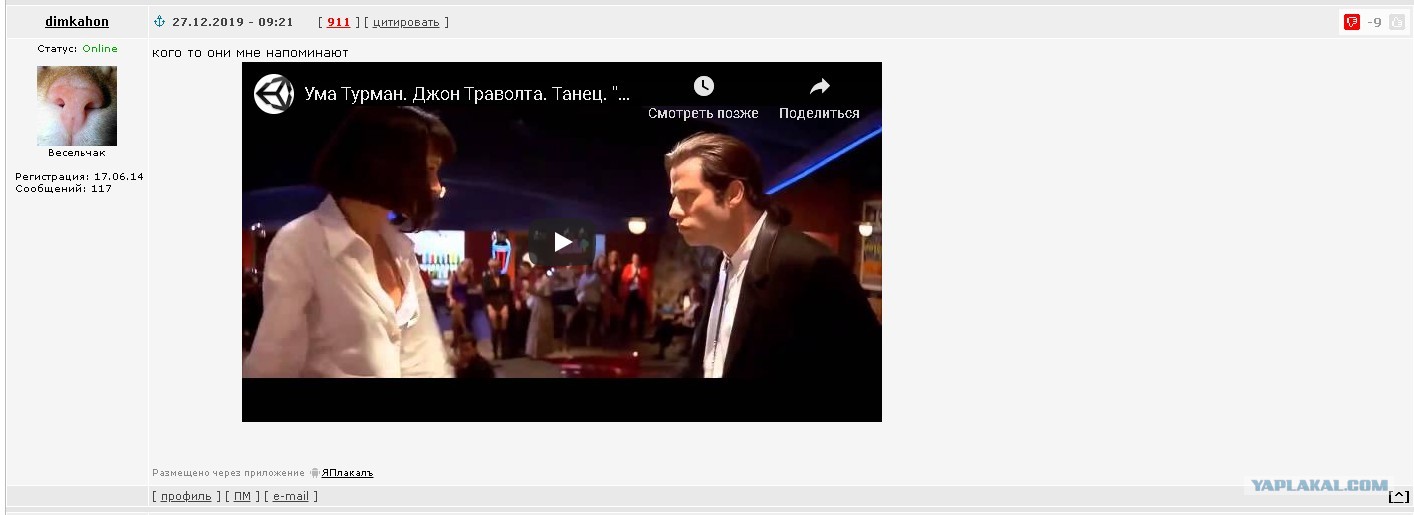Click the Поделиться share arrow icon
This screenshot has width=1414, height=515.
click(x=820, y=86)
